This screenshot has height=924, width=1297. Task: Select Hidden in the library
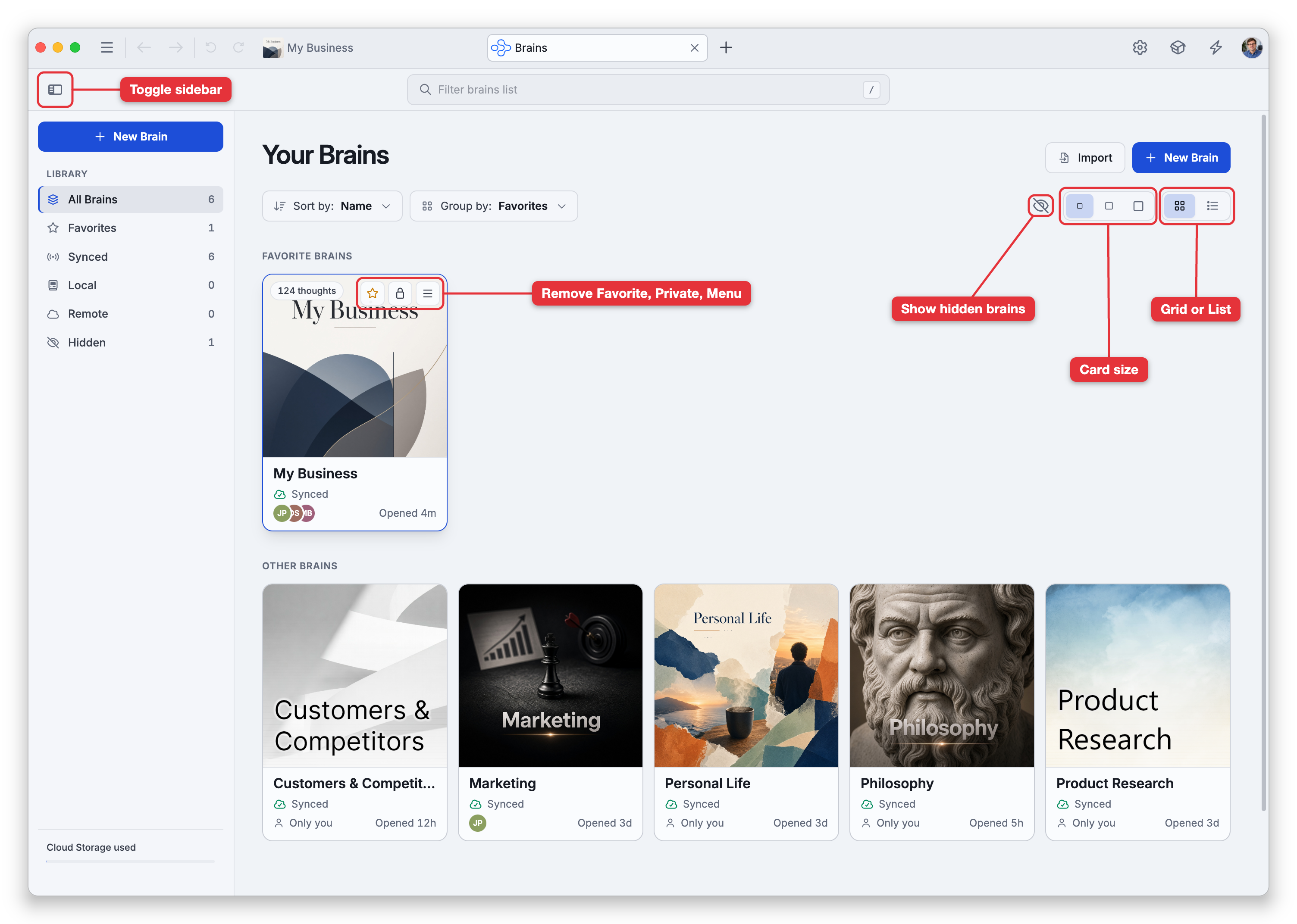coord(130,343)
